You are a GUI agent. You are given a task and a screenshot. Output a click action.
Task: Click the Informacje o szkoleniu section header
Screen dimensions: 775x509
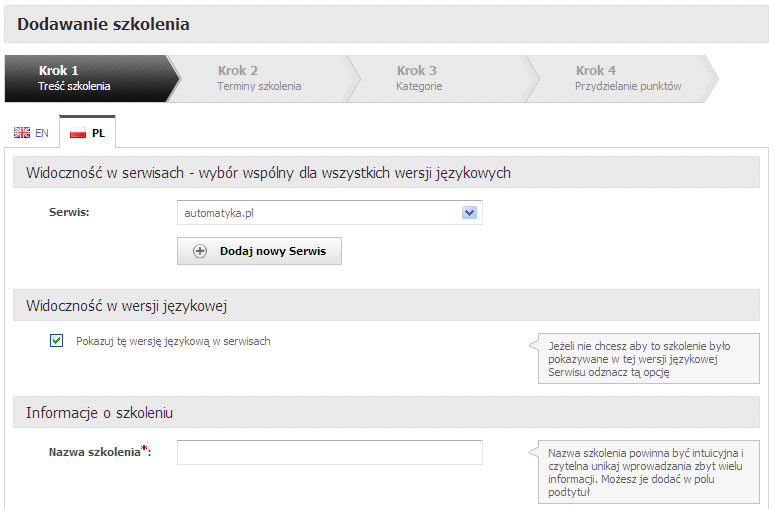(386, 412)
